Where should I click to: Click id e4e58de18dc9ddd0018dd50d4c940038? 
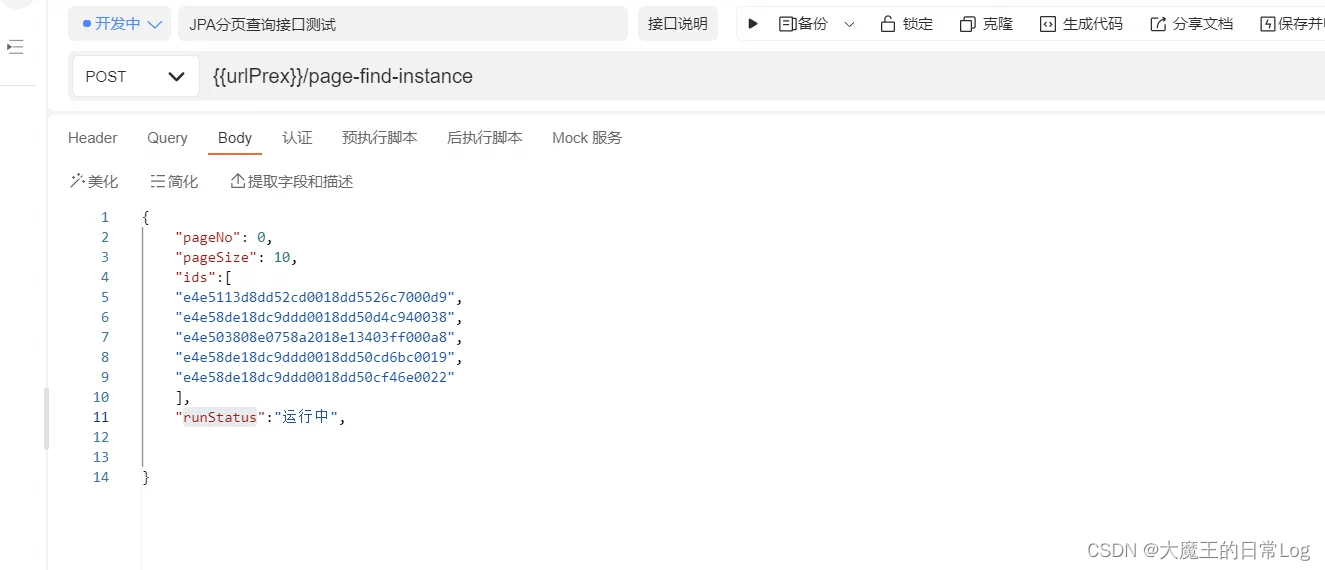315,317
